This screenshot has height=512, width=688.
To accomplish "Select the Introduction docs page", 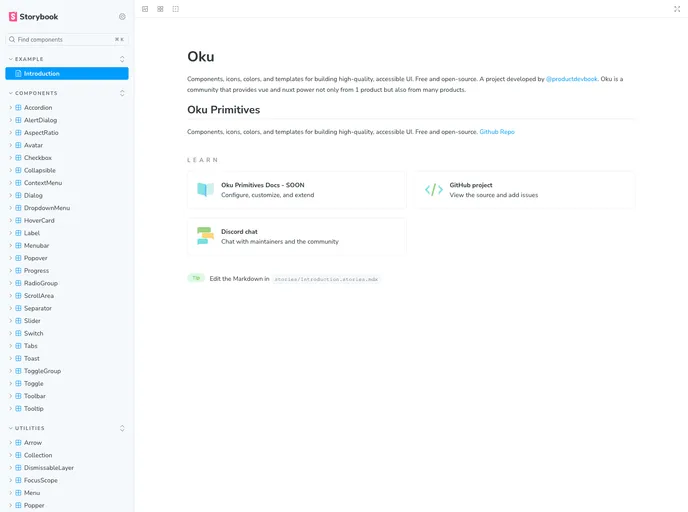I will [42, 74].
